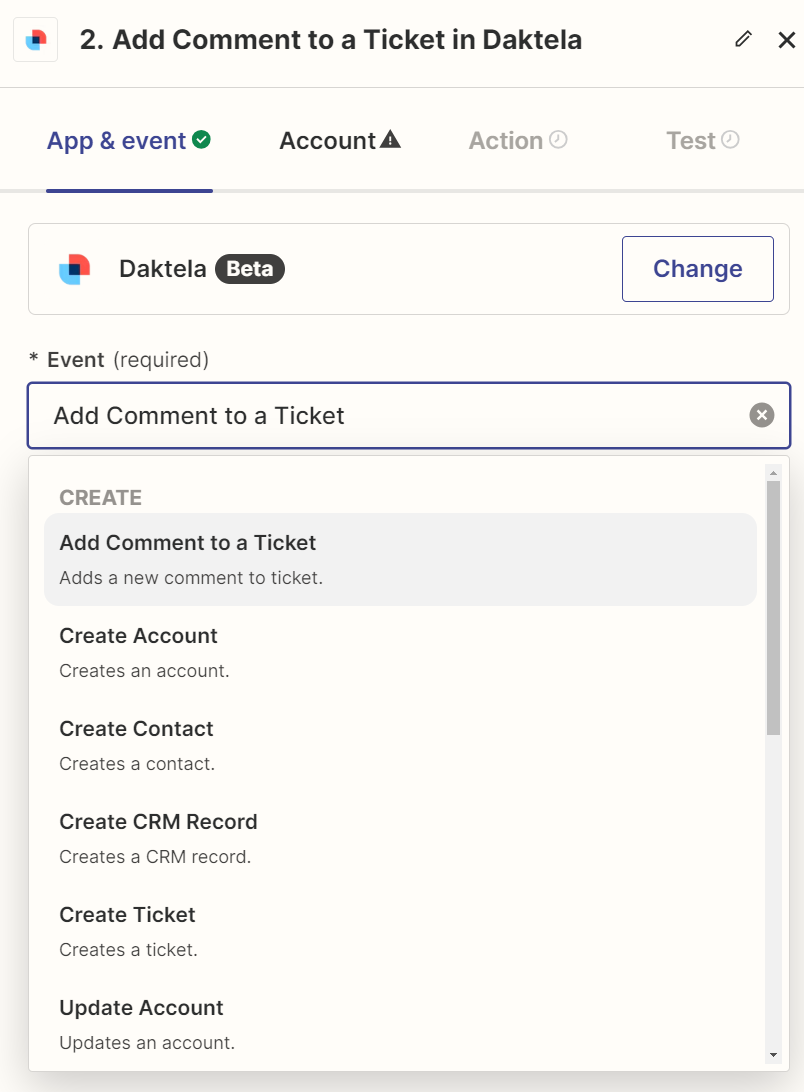Click the Beta badge next to Daktela
804x1092 pixels.
(250, 269)
